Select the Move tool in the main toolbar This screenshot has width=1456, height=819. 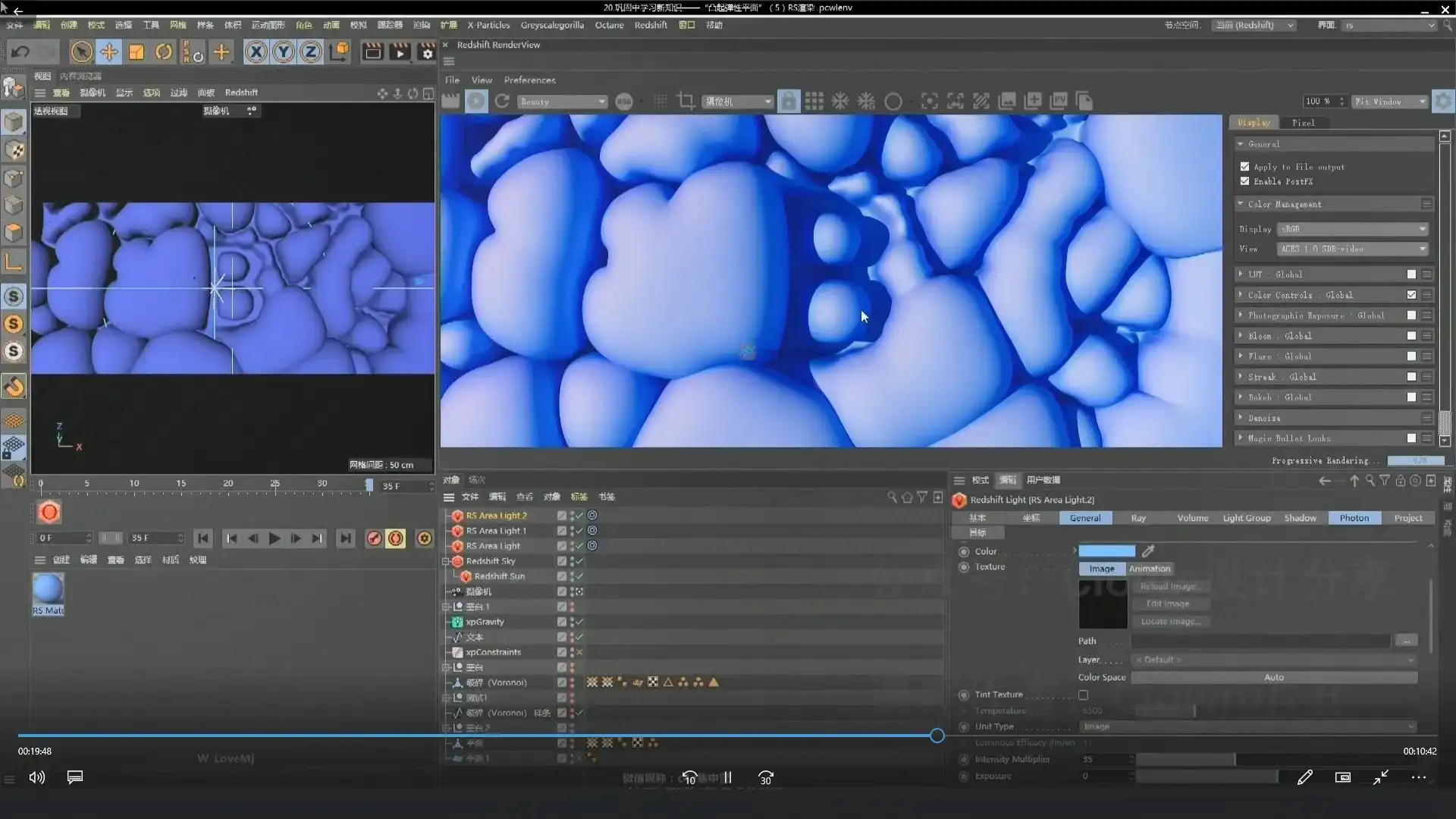[x=109, y=52]
